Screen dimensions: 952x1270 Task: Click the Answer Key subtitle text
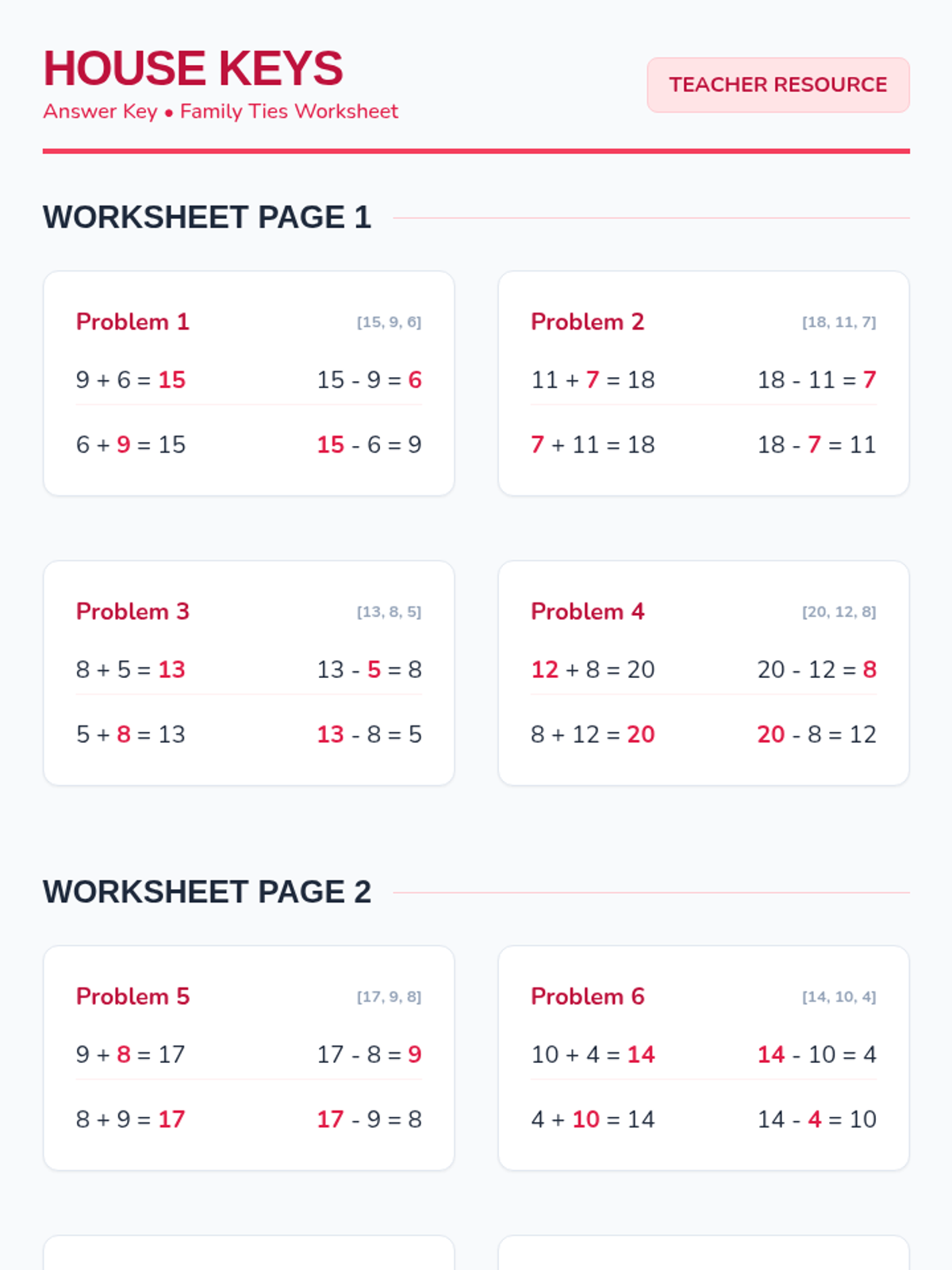click(x=221, y=111)
